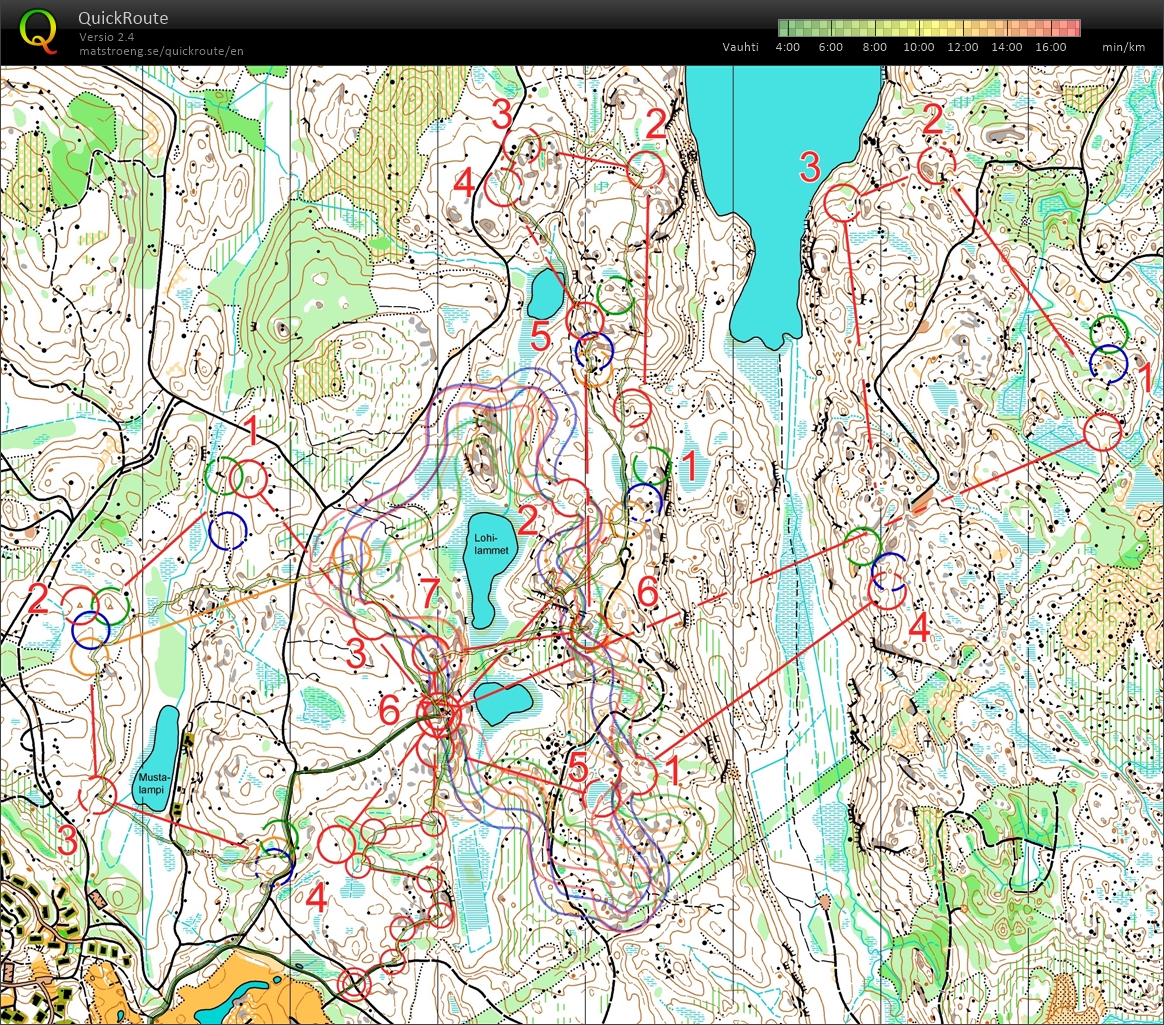Click the red number 7 beside Lohi-lammet
1164x1025 pixels.
(429, 593)
